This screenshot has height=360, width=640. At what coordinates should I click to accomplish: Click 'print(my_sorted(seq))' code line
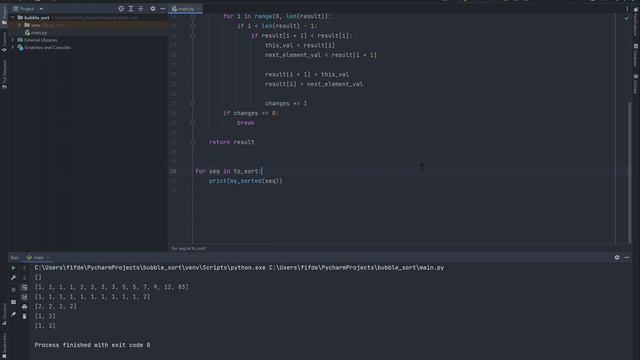click(245, 181)
